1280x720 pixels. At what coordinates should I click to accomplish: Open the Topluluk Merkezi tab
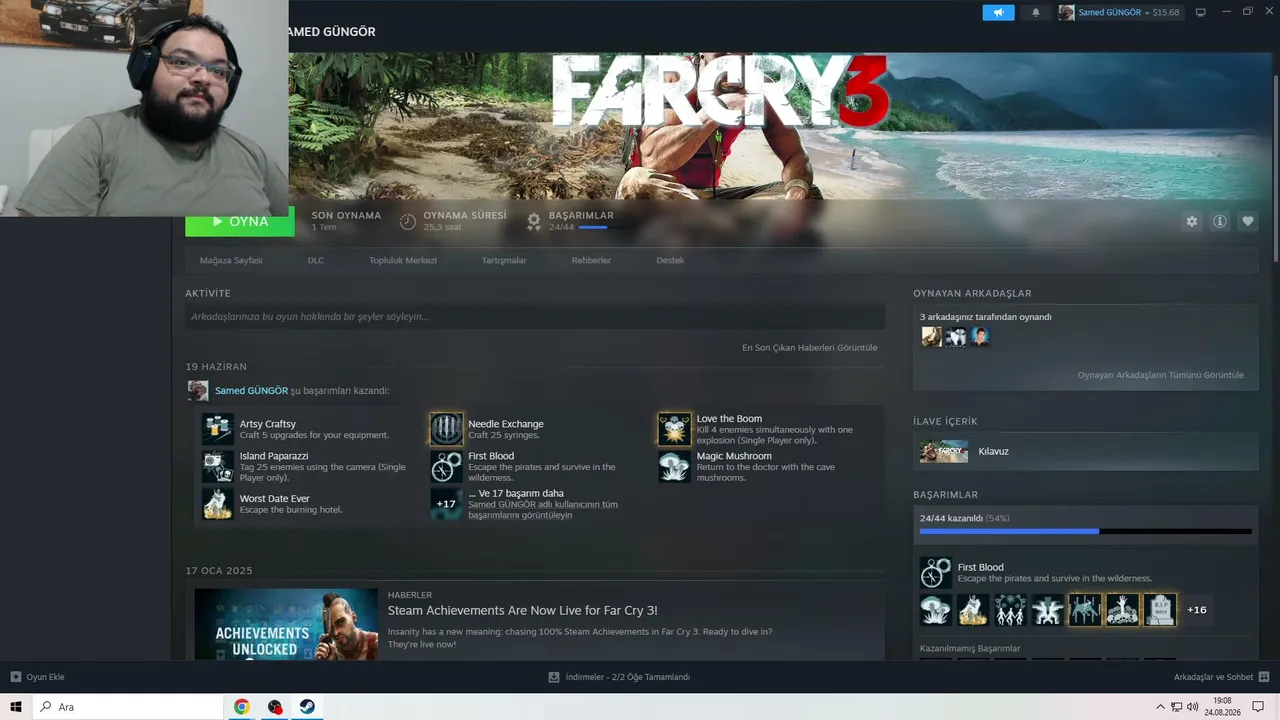(403, 260)
